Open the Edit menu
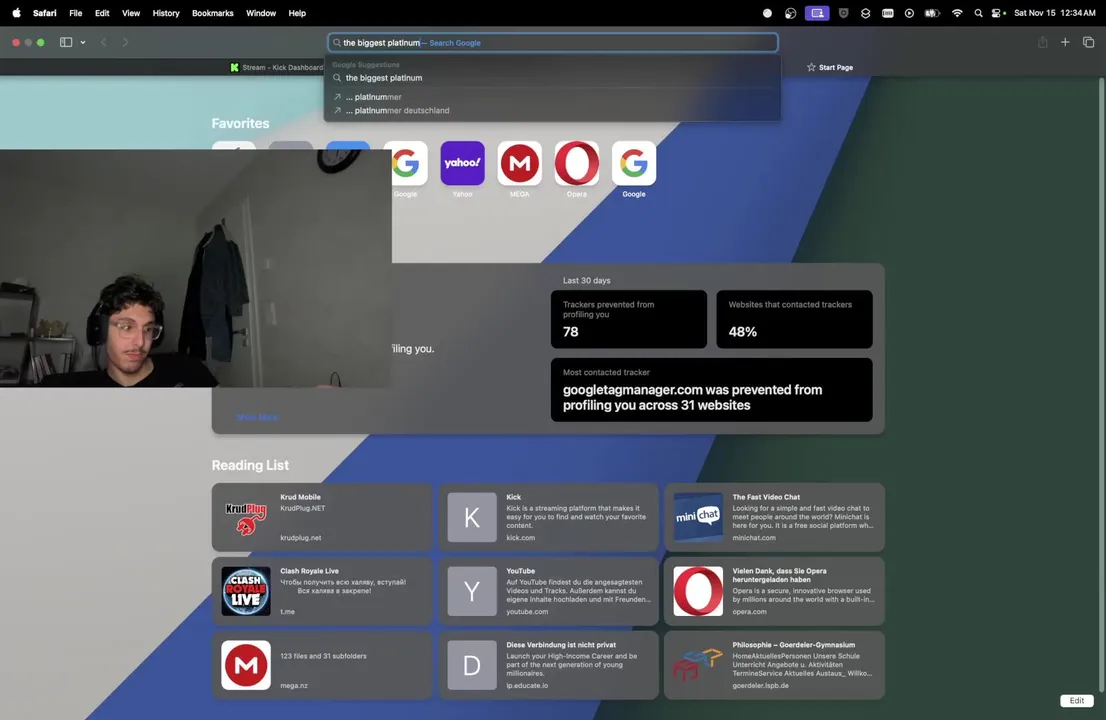The width and height of the screenshot is (1106, 720). click(x=102, y=13)
